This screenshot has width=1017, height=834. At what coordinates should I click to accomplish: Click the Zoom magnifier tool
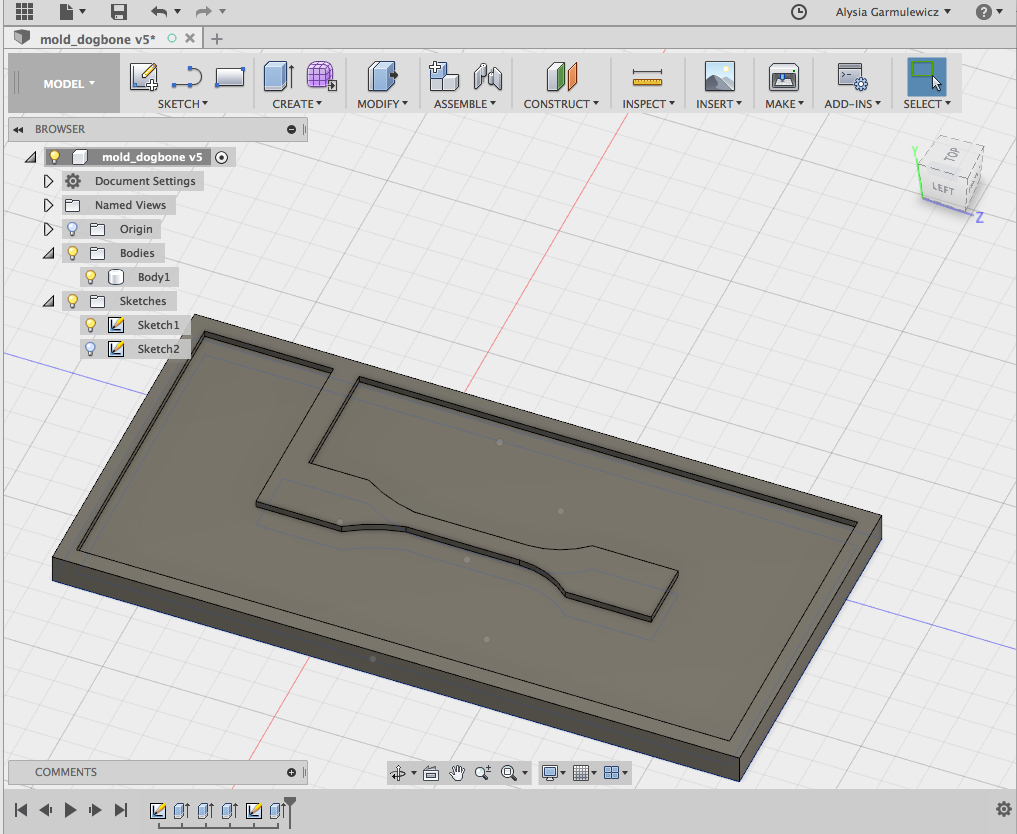pos(483,773)
